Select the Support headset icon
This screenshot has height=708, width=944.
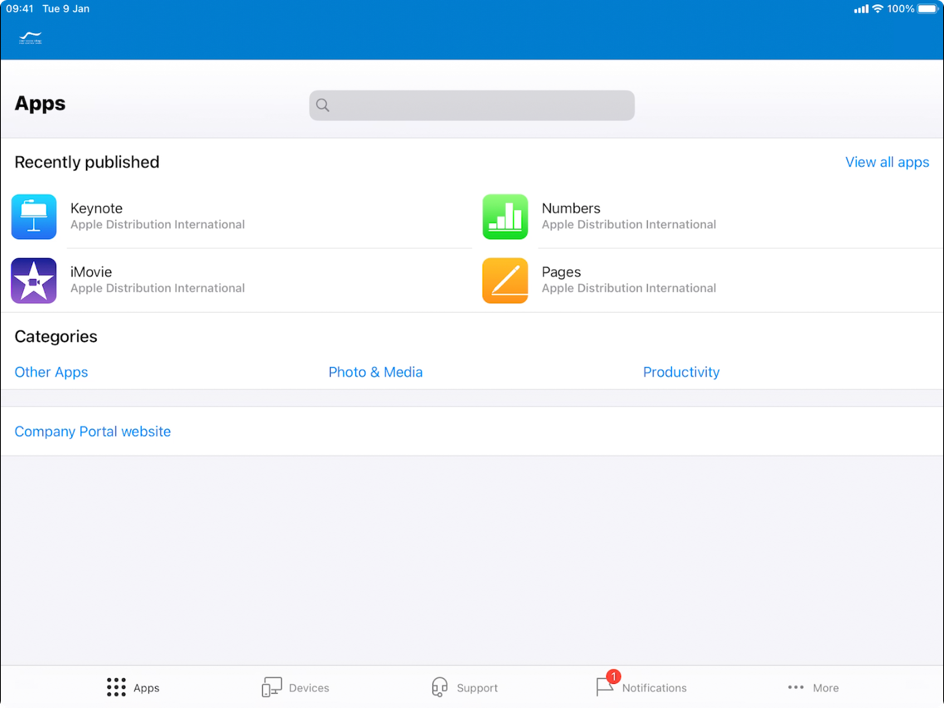point(439,687)
